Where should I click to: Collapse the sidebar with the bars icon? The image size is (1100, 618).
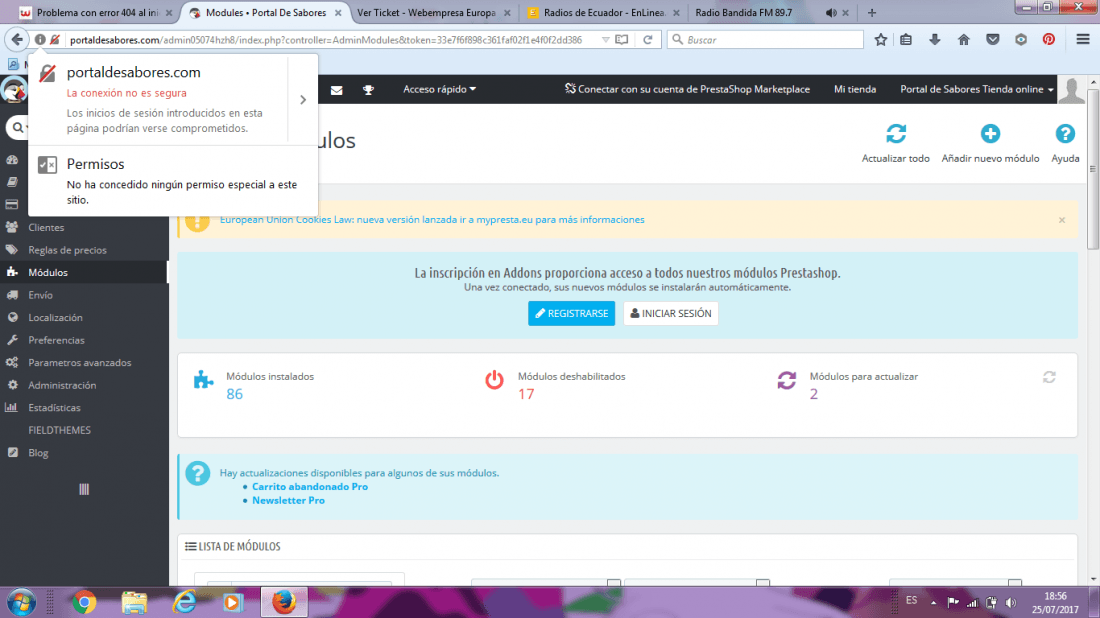point(84,489)
